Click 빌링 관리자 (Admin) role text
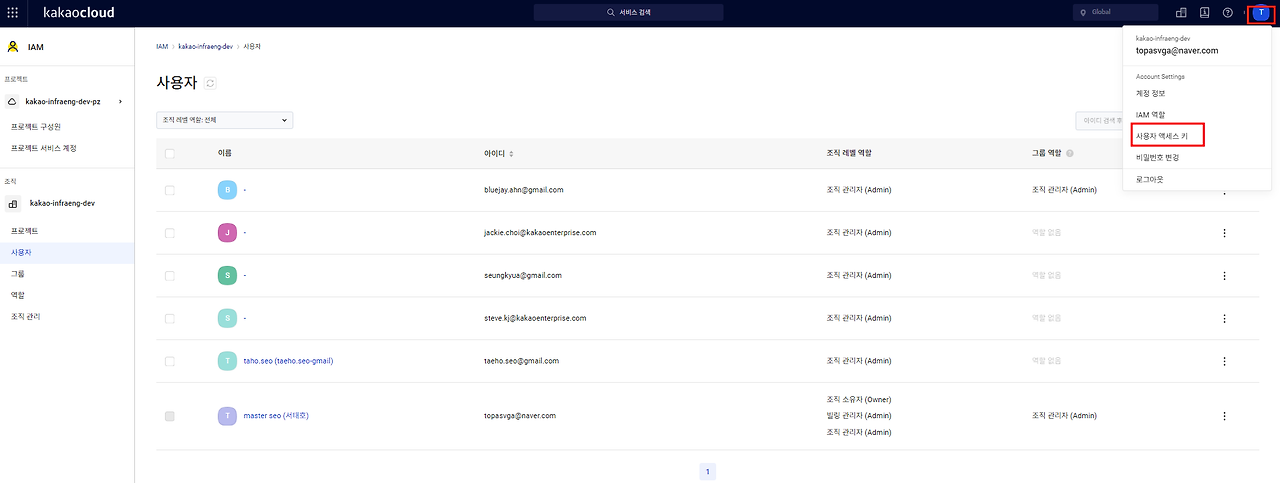Screen dimensions: 1280x483 point(859,415)
